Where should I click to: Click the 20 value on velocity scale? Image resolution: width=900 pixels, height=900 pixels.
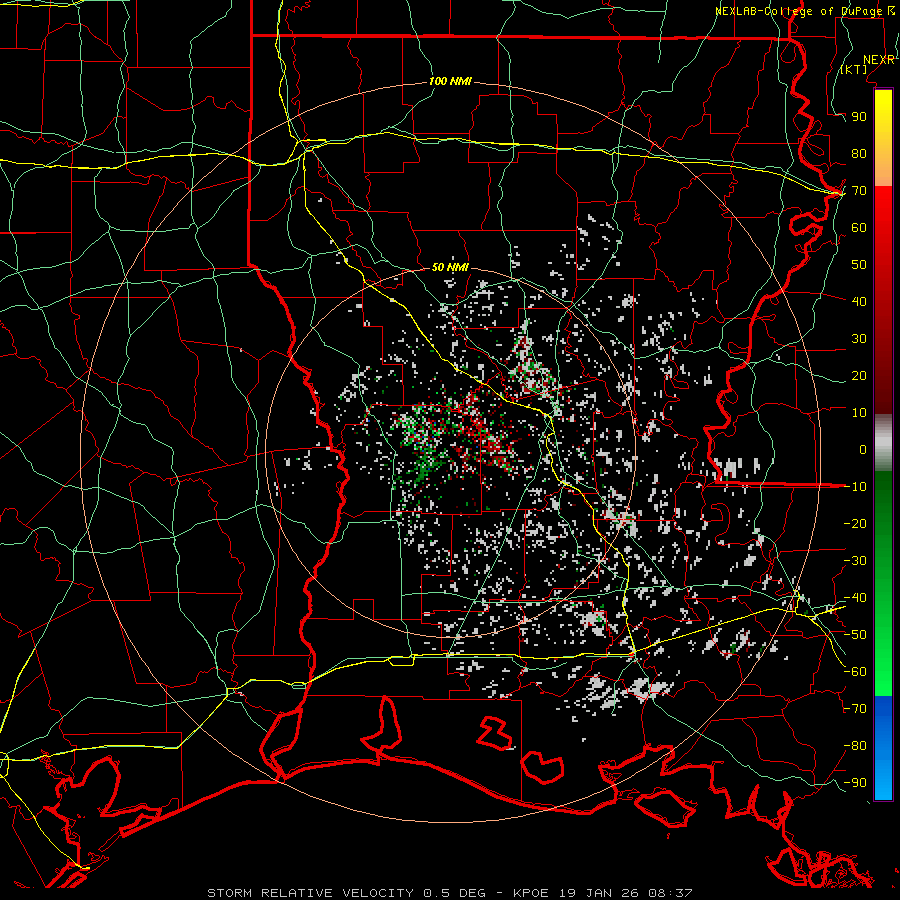(x=859, y=376)
